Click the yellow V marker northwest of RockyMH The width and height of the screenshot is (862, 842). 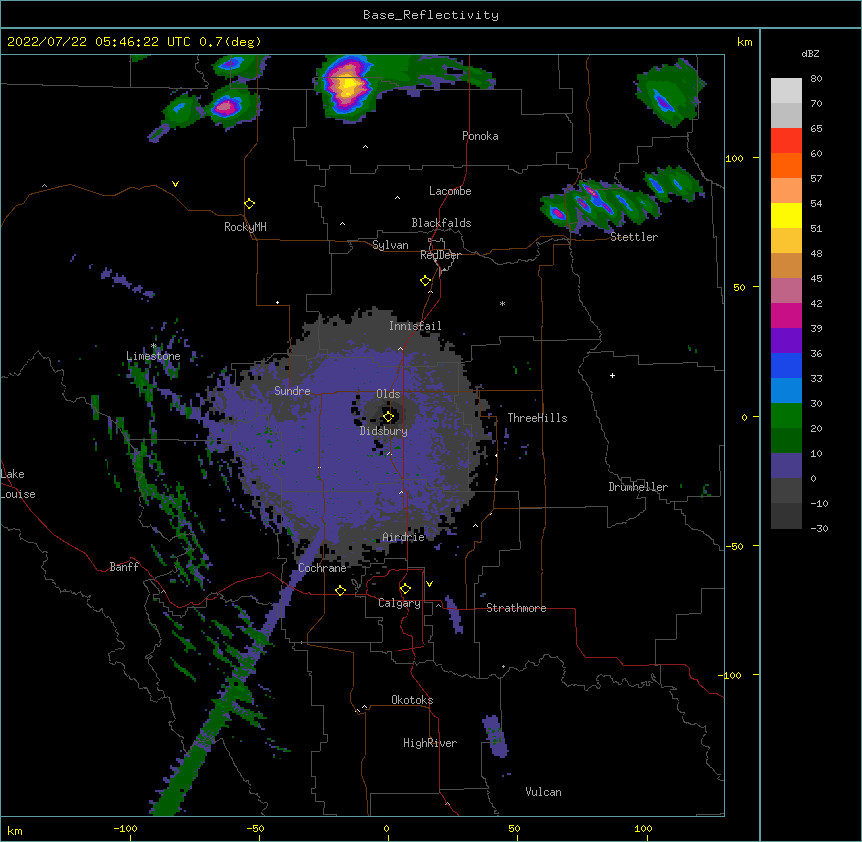[175, 184]
